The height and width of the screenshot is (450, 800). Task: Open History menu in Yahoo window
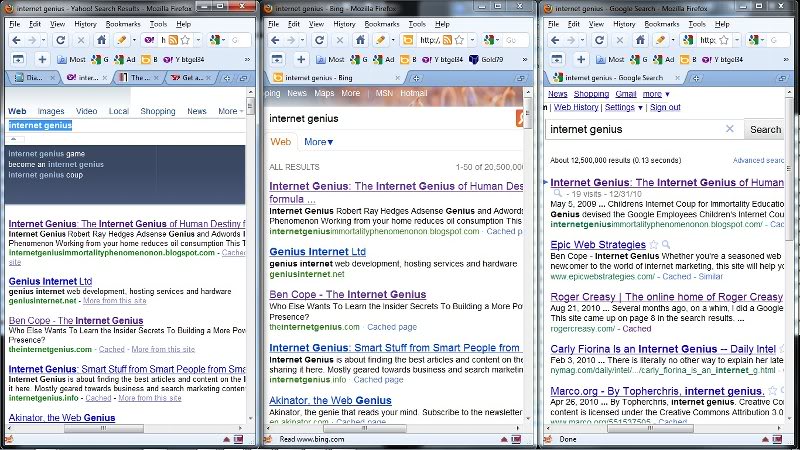tap(85, 24)
